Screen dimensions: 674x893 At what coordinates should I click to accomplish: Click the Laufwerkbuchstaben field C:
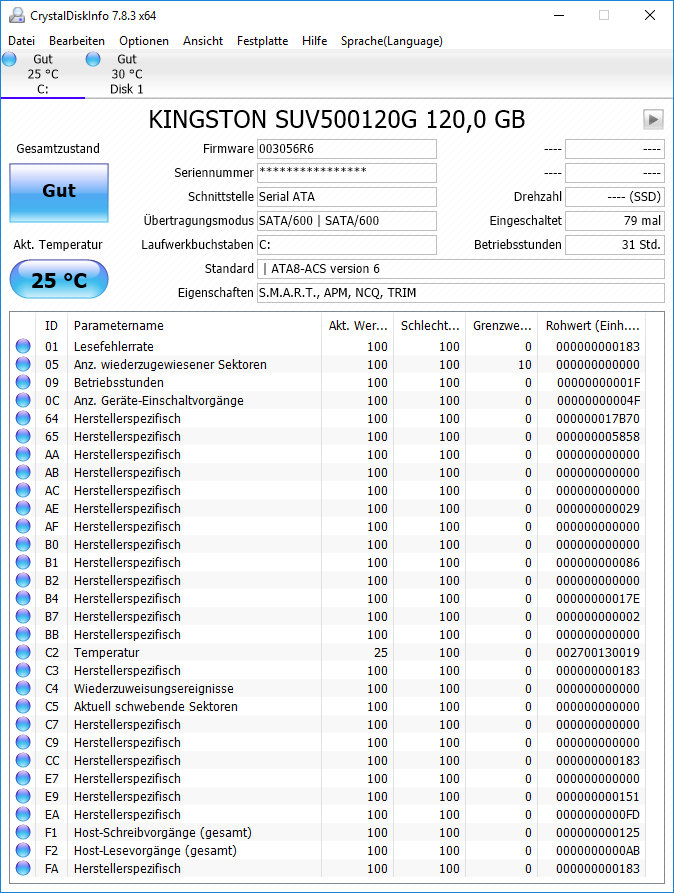(x=346, y=244)
